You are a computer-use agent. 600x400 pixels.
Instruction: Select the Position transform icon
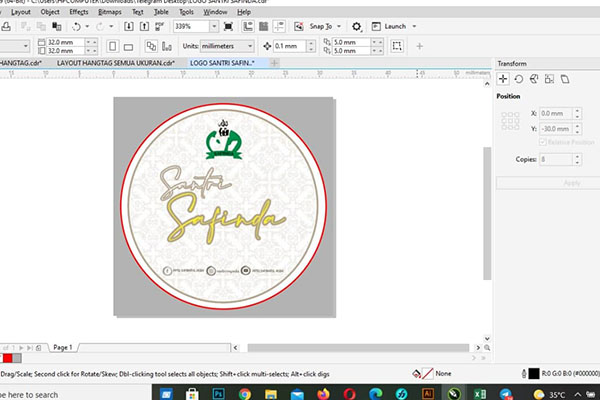pos(503,78)
